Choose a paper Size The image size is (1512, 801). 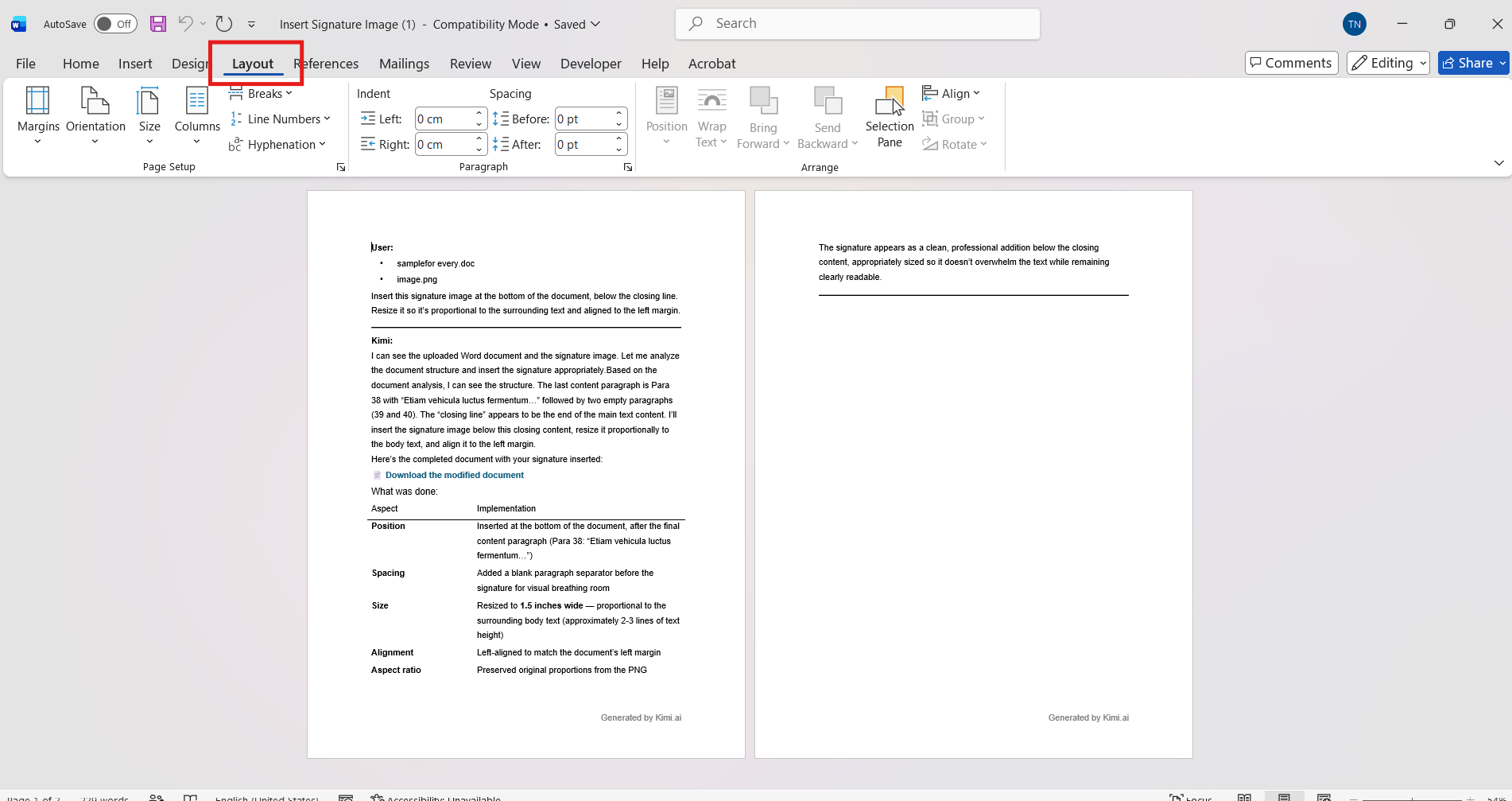click(149, 115)
